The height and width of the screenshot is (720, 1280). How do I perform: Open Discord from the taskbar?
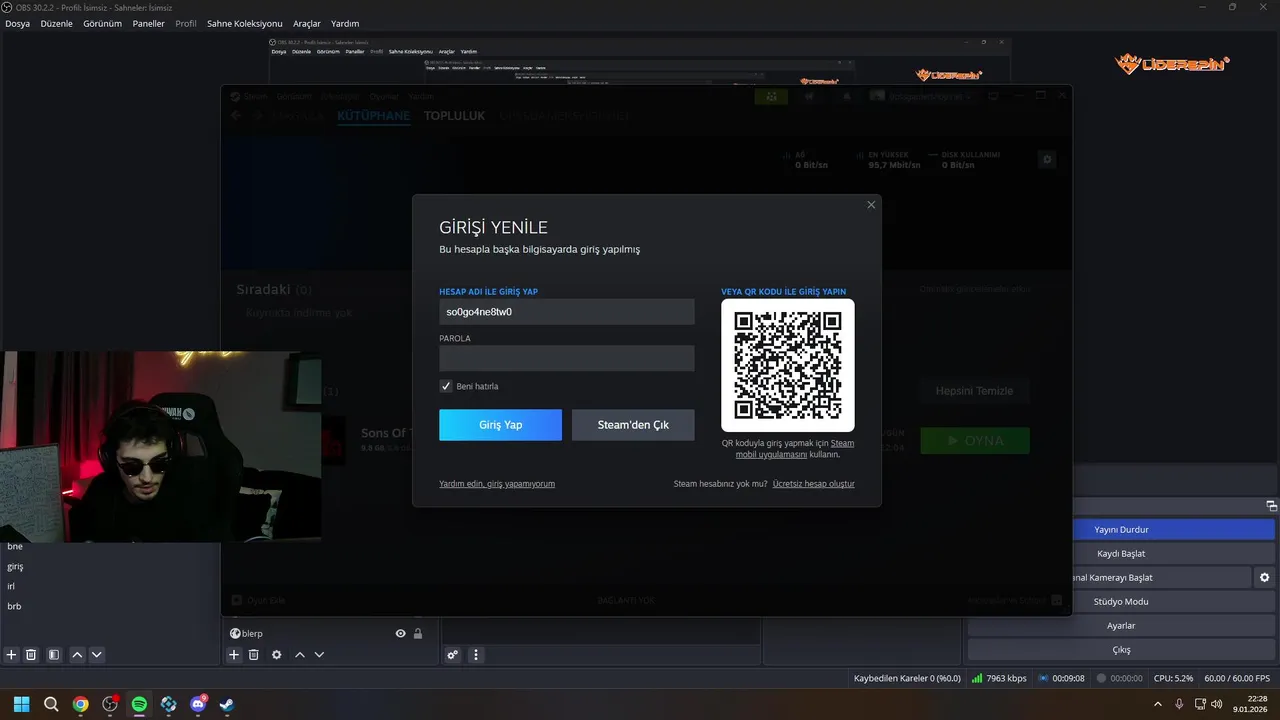click(x=198, y=704)
